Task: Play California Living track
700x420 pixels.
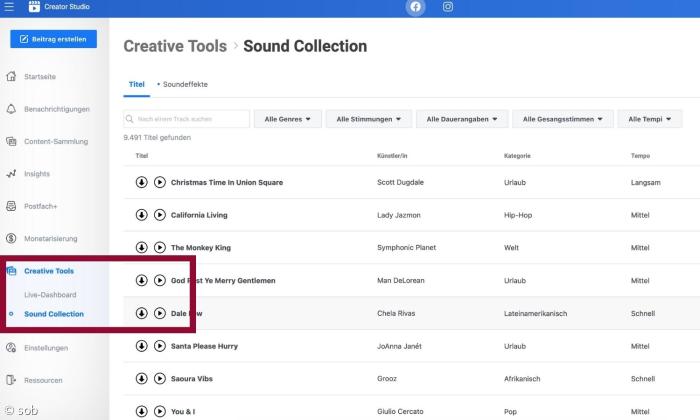Action: point(159,215)
